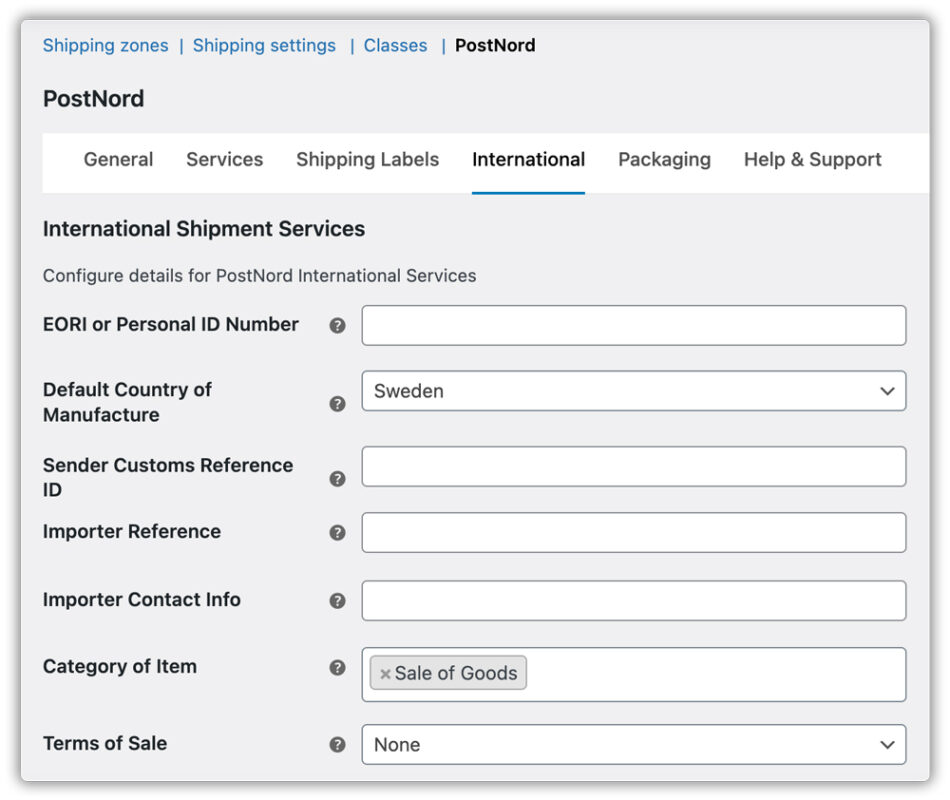Open the Packaging tab
Screen dimensions: 950x800
pyautogui.click(x=664, y=159)
